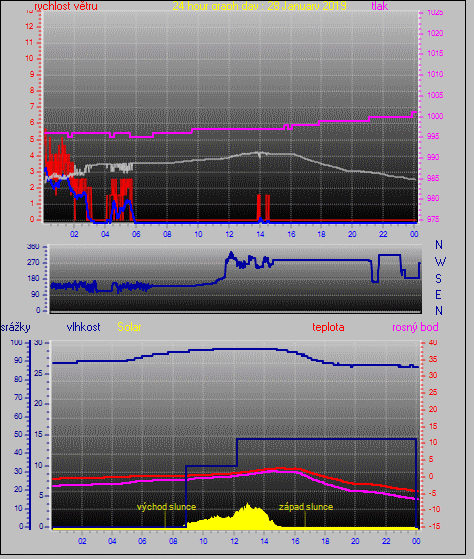Click the 'východ slunce' sunrise marker
Viewport: 474px width, 559px height.
(x=166, y=507)
